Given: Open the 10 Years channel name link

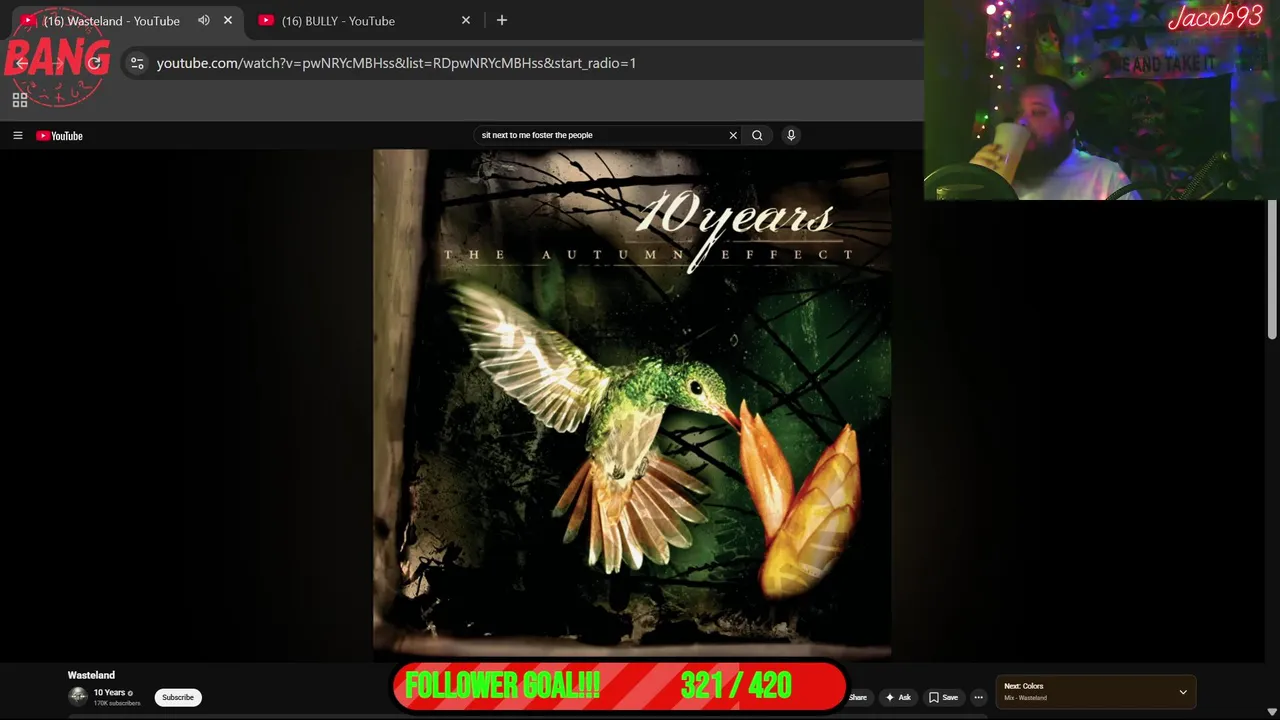Looking at the screenshot, I should pyautogui.click(x=109, y=692).
